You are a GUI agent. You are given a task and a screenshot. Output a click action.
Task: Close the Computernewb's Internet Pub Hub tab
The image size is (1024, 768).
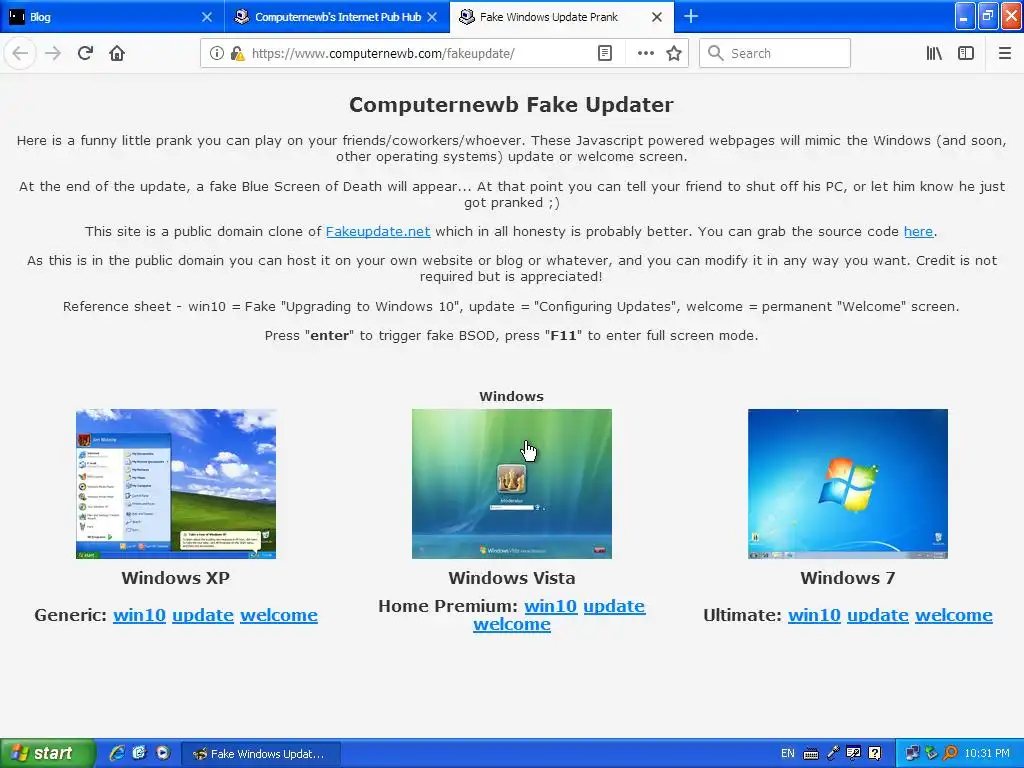[432, 17]
